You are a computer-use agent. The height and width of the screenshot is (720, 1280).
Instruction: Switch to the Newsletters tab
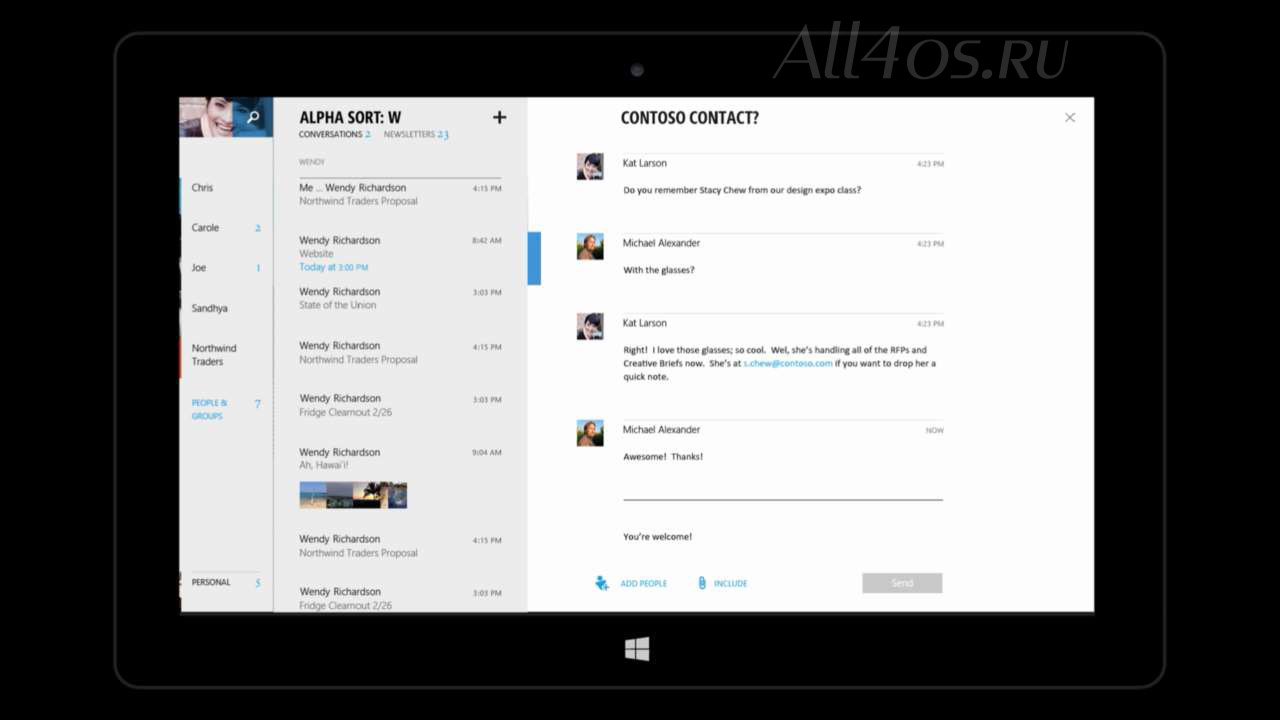click(x=416, y=134)
